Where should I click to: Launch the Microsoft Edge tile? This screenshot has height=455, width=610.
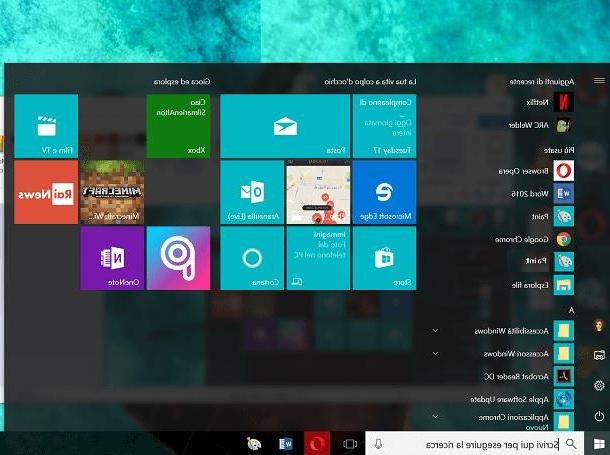tap(384, 192)
